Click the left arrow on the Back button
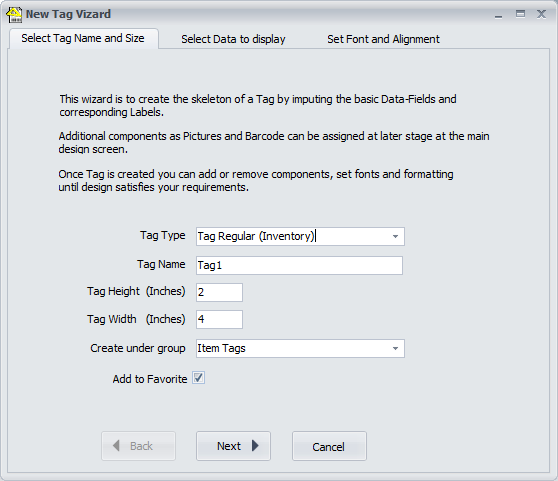The height and width of the screenshot is (481, 558). tap(116, 445)
